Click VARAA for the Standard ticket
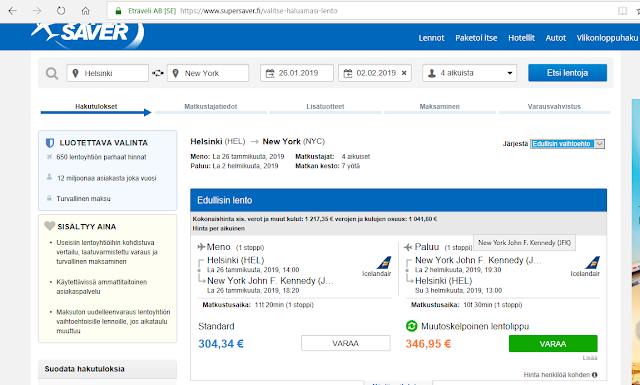Screen dimensions: 640x385 [x=346, y=343]
